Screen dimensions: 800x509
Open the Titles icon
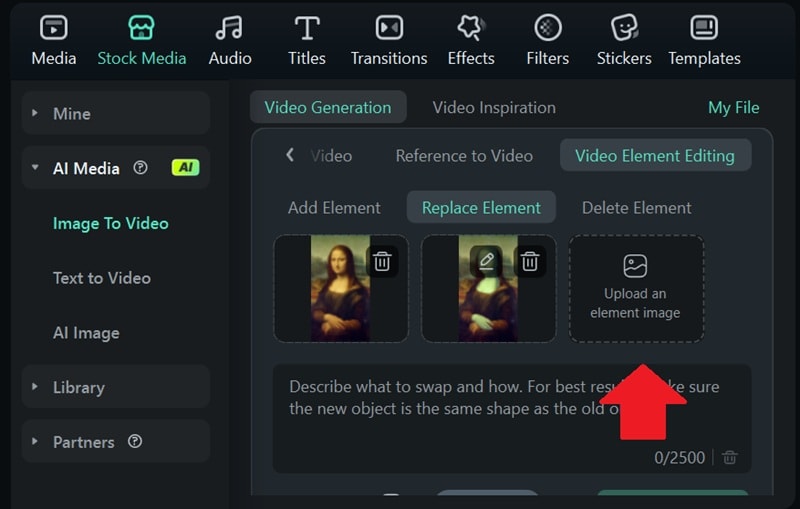pyautogui.click(x=307, y=28)
